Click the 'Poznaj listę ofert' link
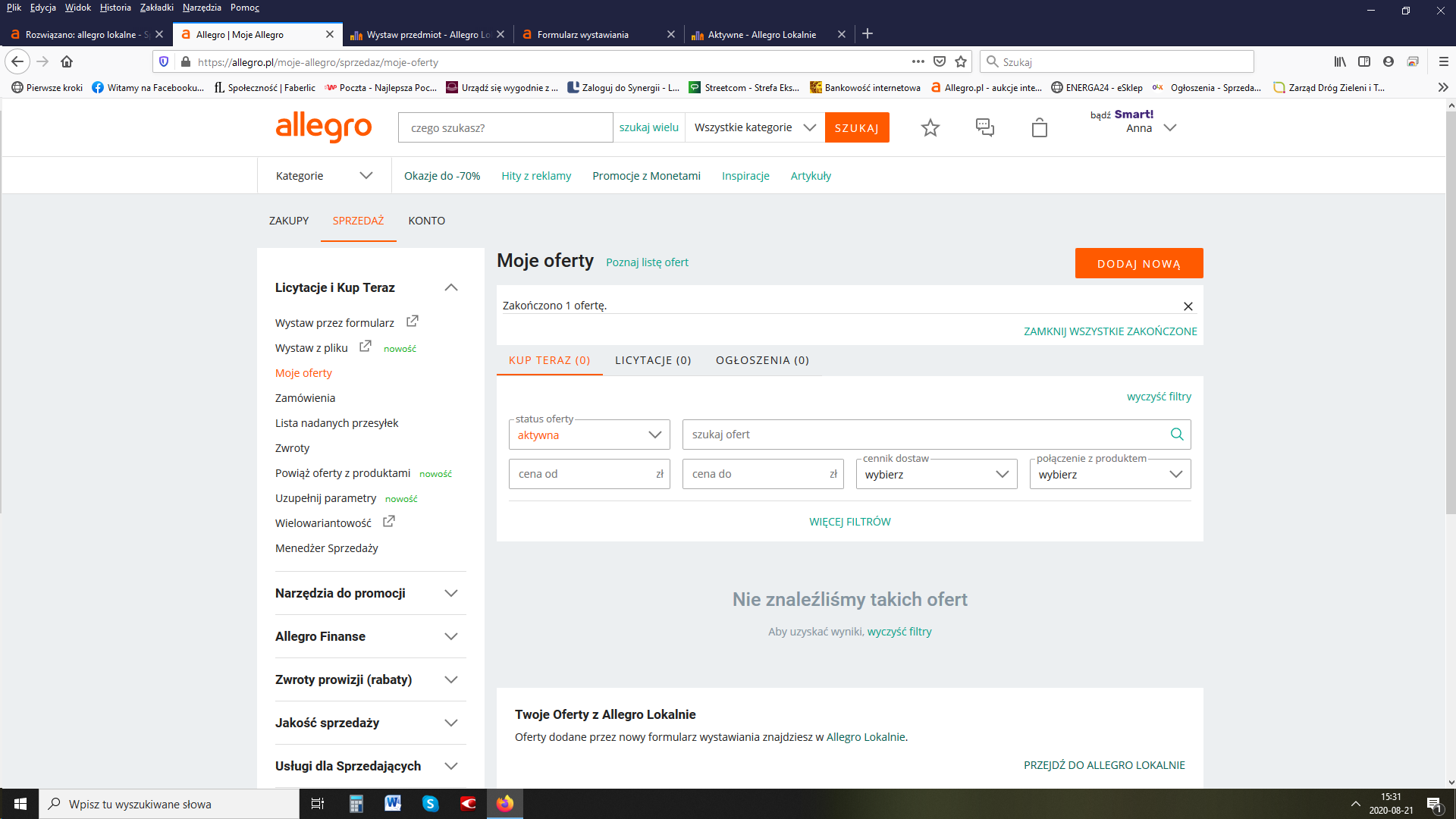Image resolution: width=1456 pixels, height=819 pixels. (647, 262)
